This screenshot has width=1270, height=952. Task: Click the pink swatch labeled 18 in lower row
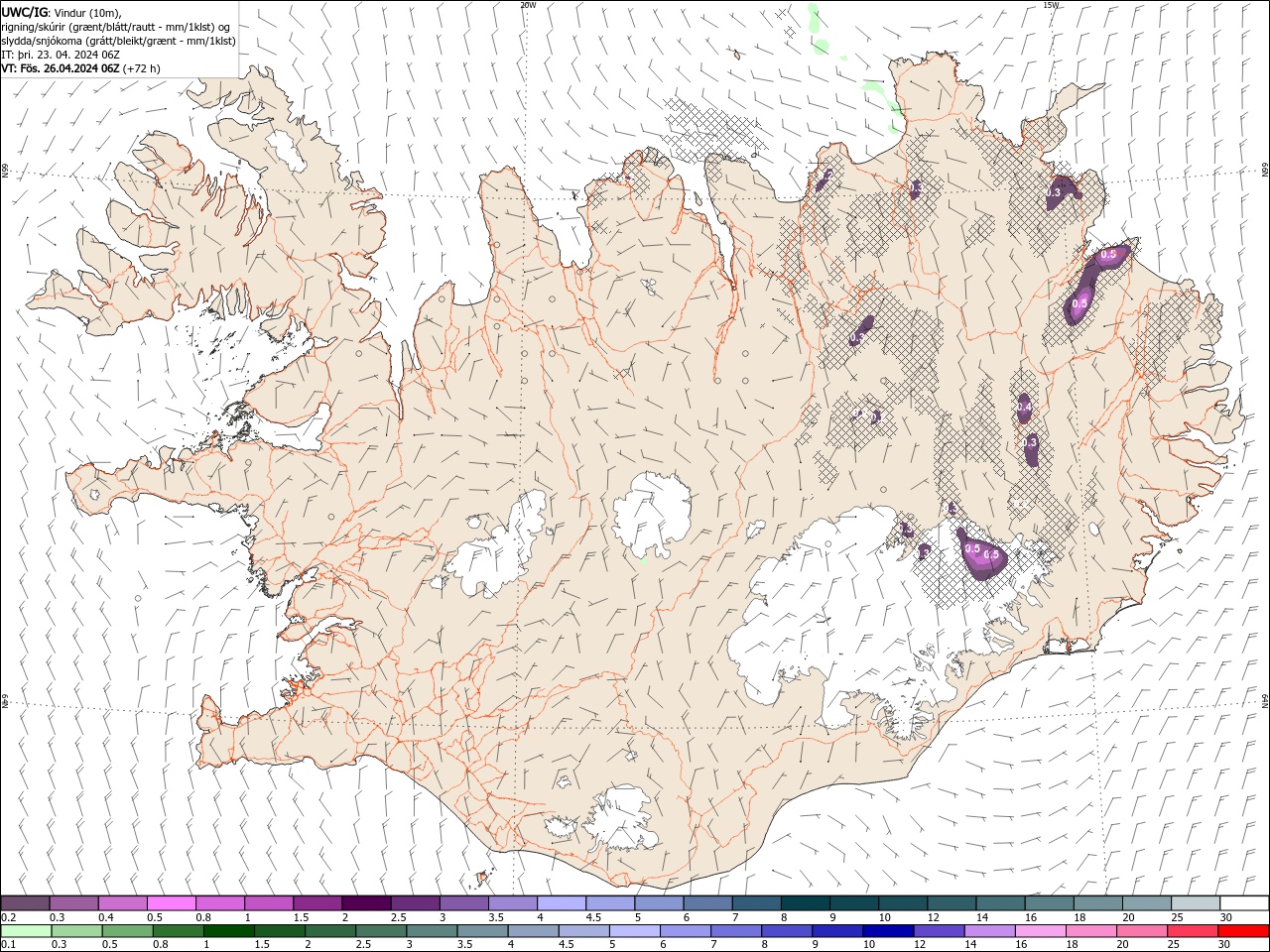tap(1090, 931)
